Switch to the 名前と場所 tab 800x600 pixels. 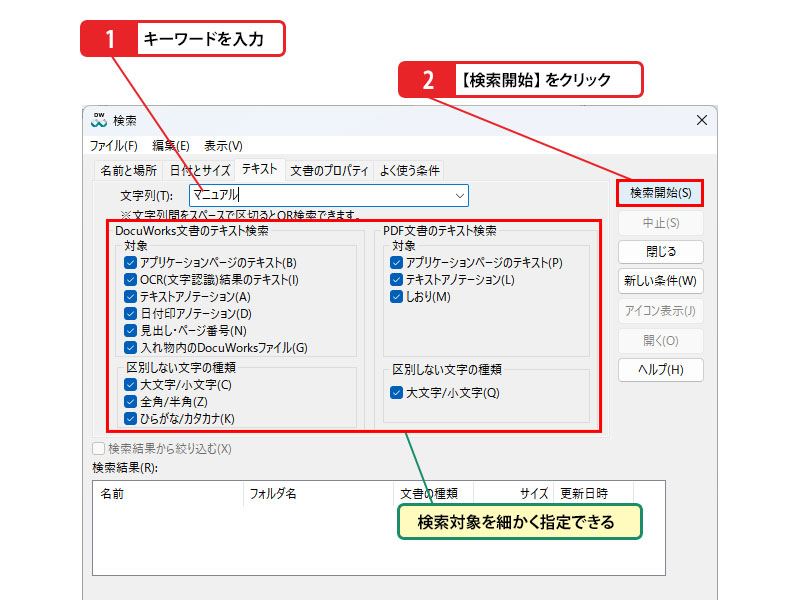[x=129, y=170]
